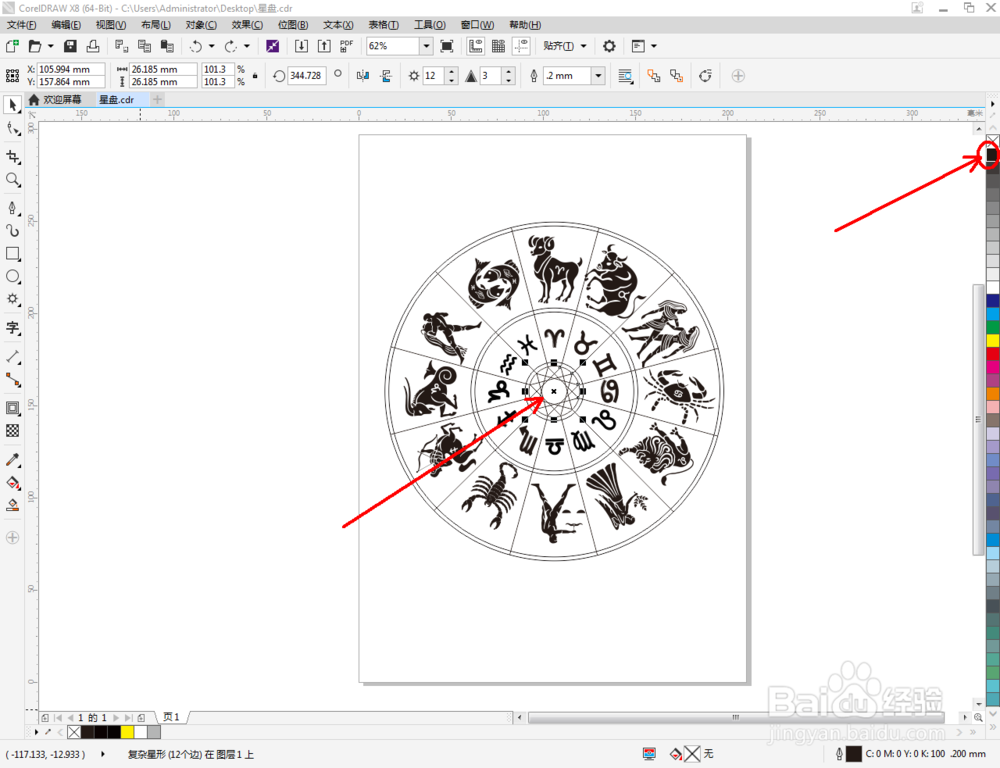Select the Interactive Fill bucket tool
Screen dimensions: 1000x768
point(12,482)
